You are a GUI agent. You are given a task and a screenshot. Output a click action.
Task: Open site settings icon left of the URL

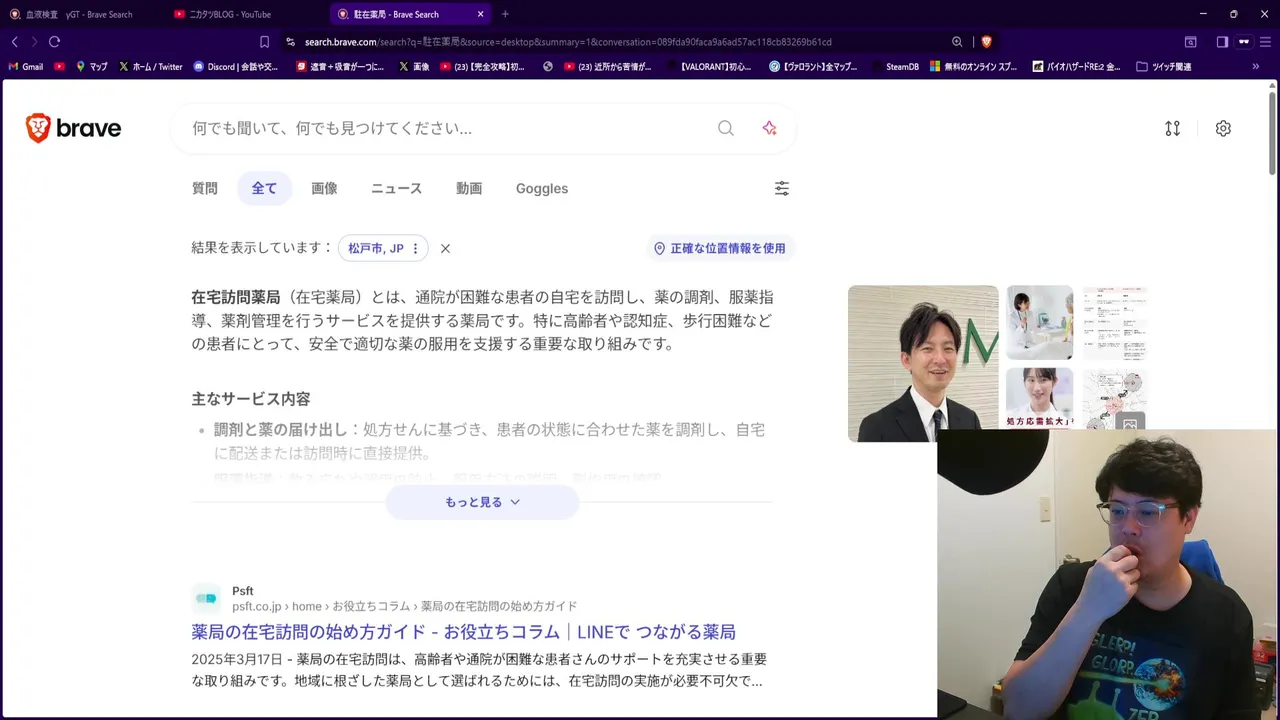(x=290, y=42)
